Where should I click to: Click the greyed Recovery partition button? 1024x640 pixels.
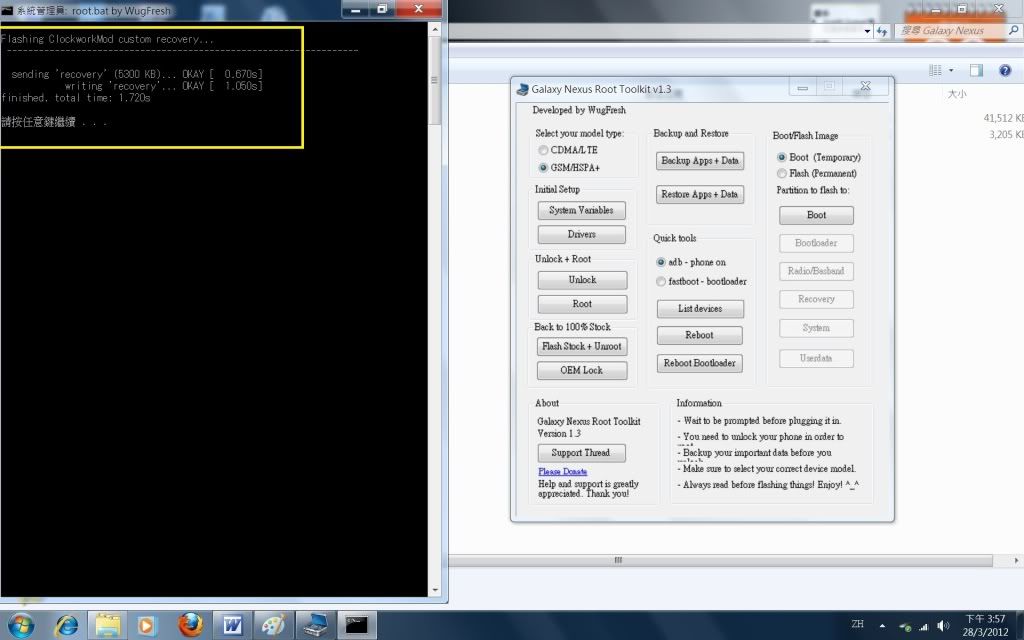click(816, 299)
